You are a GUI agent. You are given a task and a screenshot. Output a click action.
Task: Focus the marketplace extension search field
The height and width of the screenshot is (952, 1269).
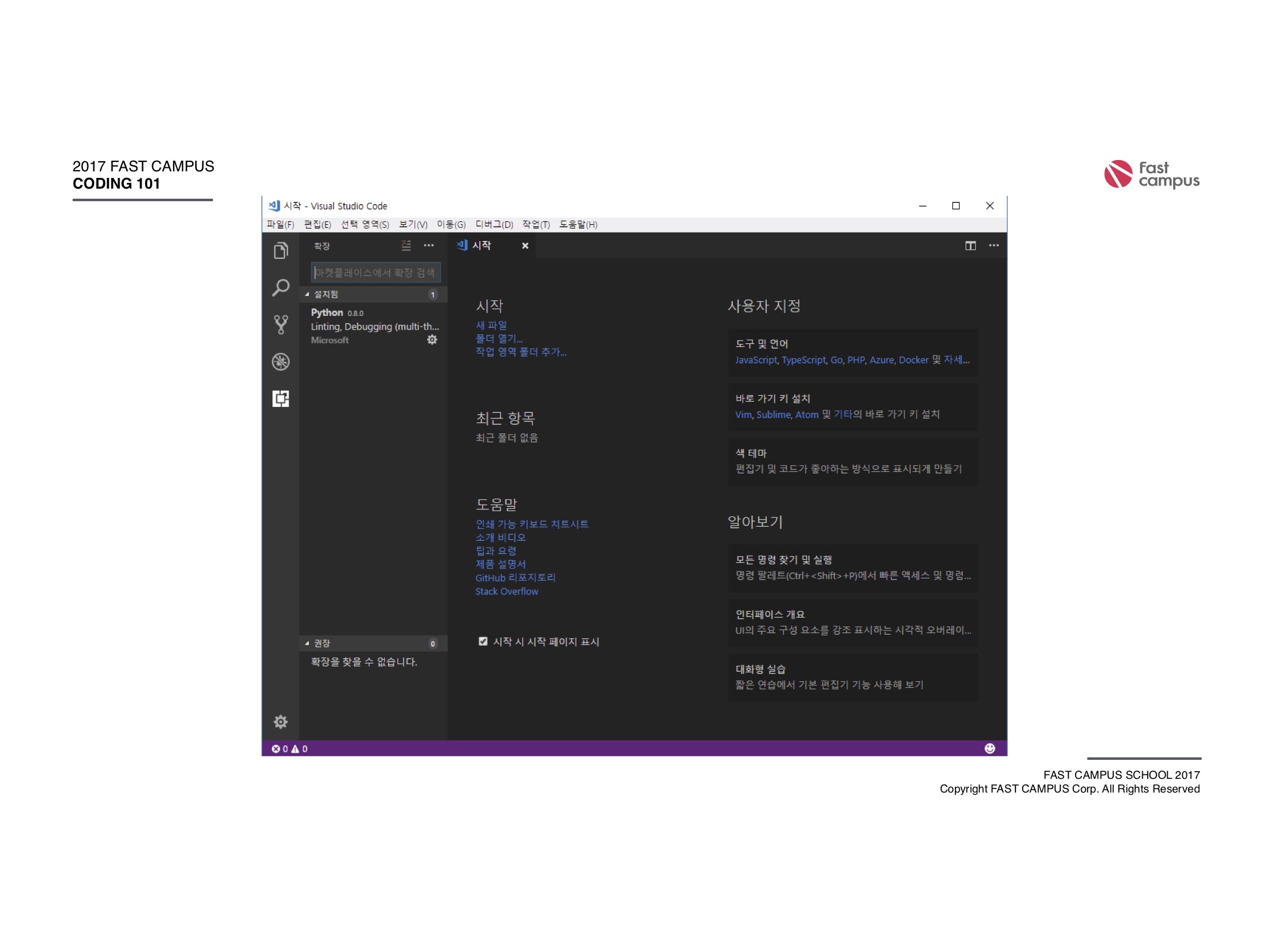point(376,273)
